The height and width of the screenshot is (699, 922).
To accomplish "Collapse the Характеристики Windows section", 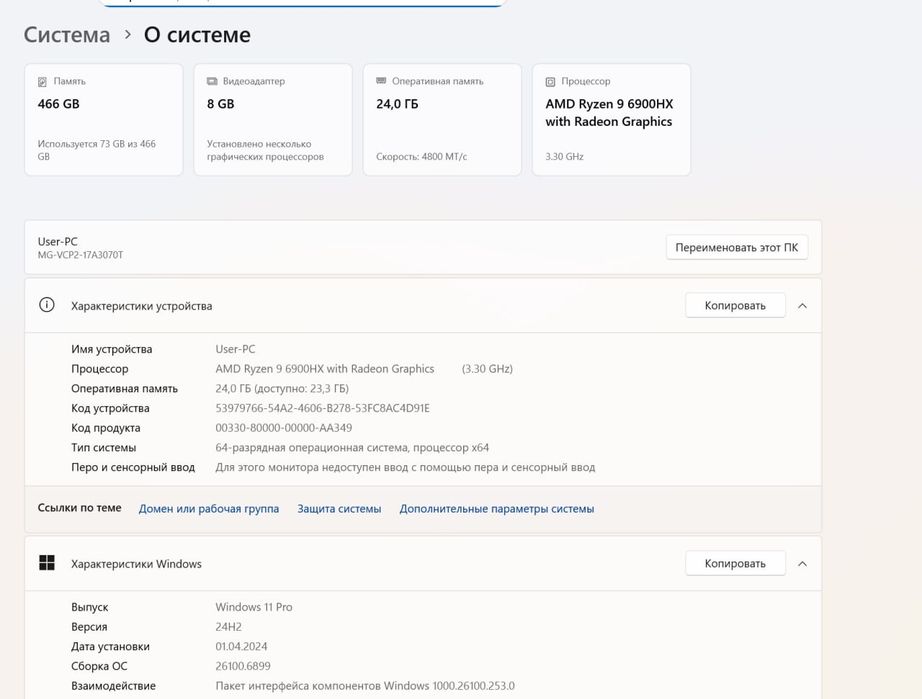I will coord(802,564).
